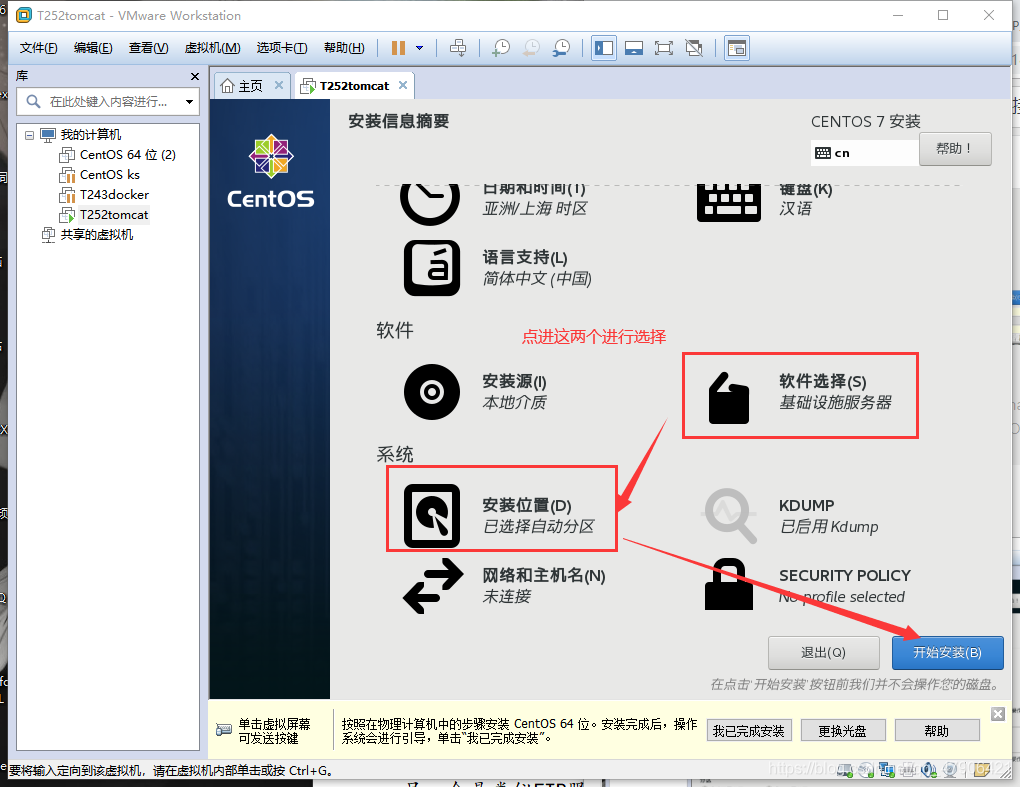Select 共享的虚拟机 in the library
The width and height of the screenshot is (1020, 787).
pyautogui.click(x=96, y=235)
